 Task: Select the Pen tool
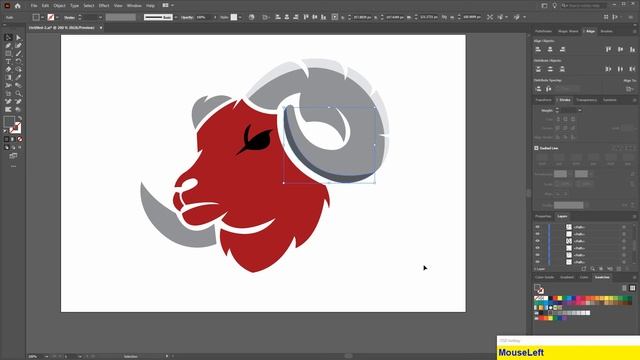8,45
